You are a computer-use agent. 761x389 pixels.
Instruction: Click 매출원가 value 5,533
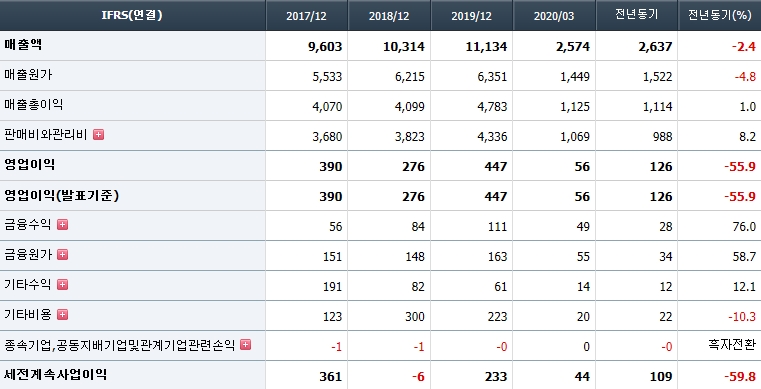pyautogui.click(x=327, y=77)
